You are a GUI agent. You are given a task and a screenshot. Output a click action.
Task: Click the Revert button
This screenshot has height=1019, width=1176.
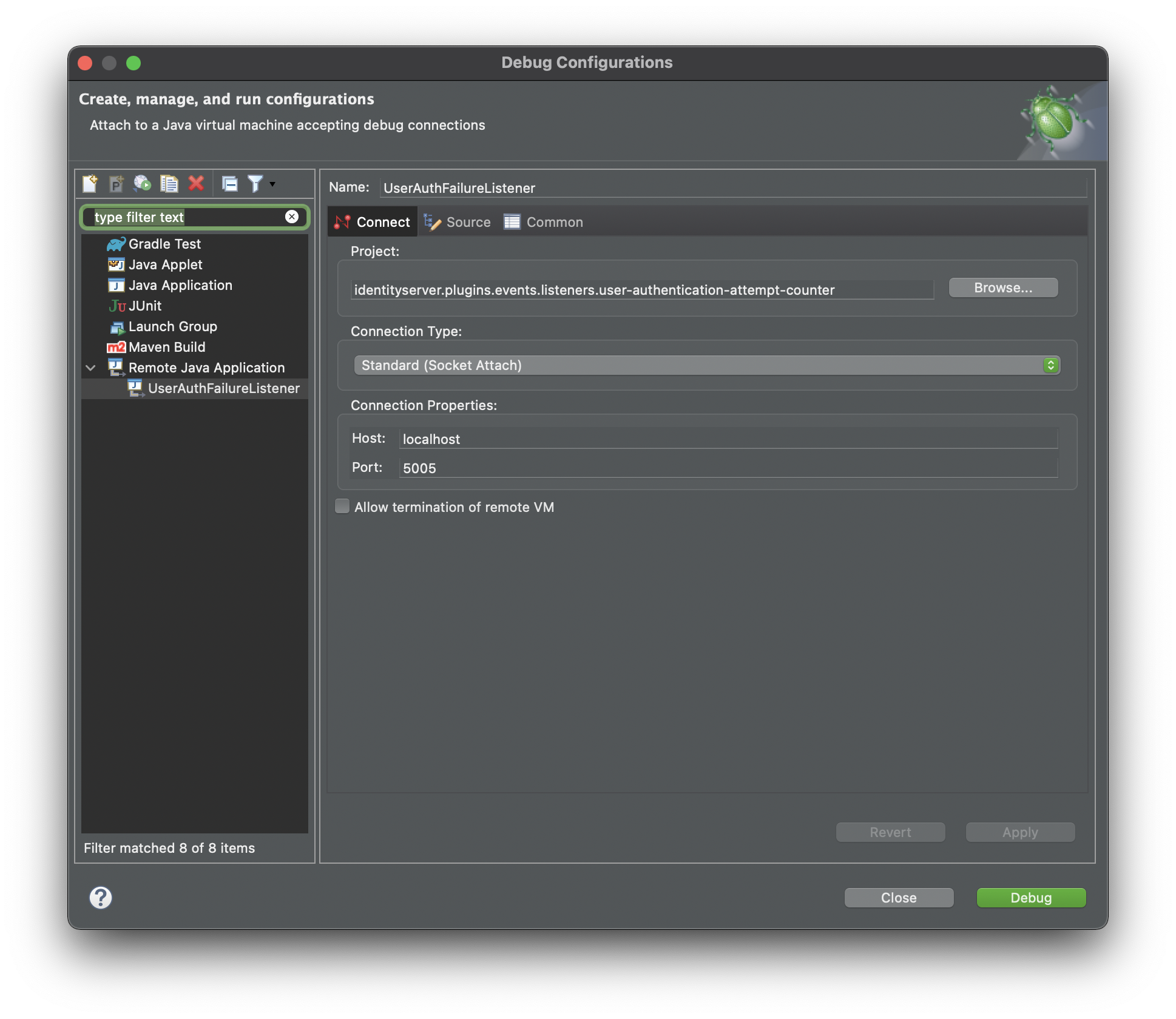pyautogui.click(x=890, y=832)
